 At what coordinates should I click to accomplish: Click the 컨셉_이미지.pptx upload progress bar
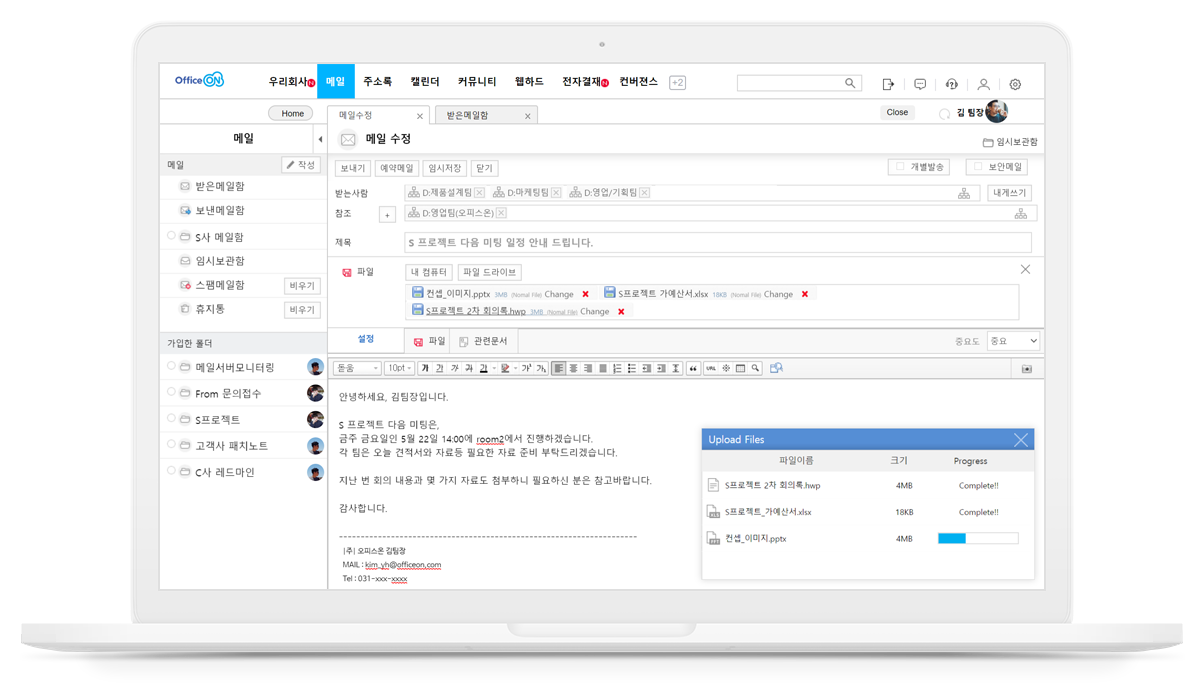pos(977,538)
